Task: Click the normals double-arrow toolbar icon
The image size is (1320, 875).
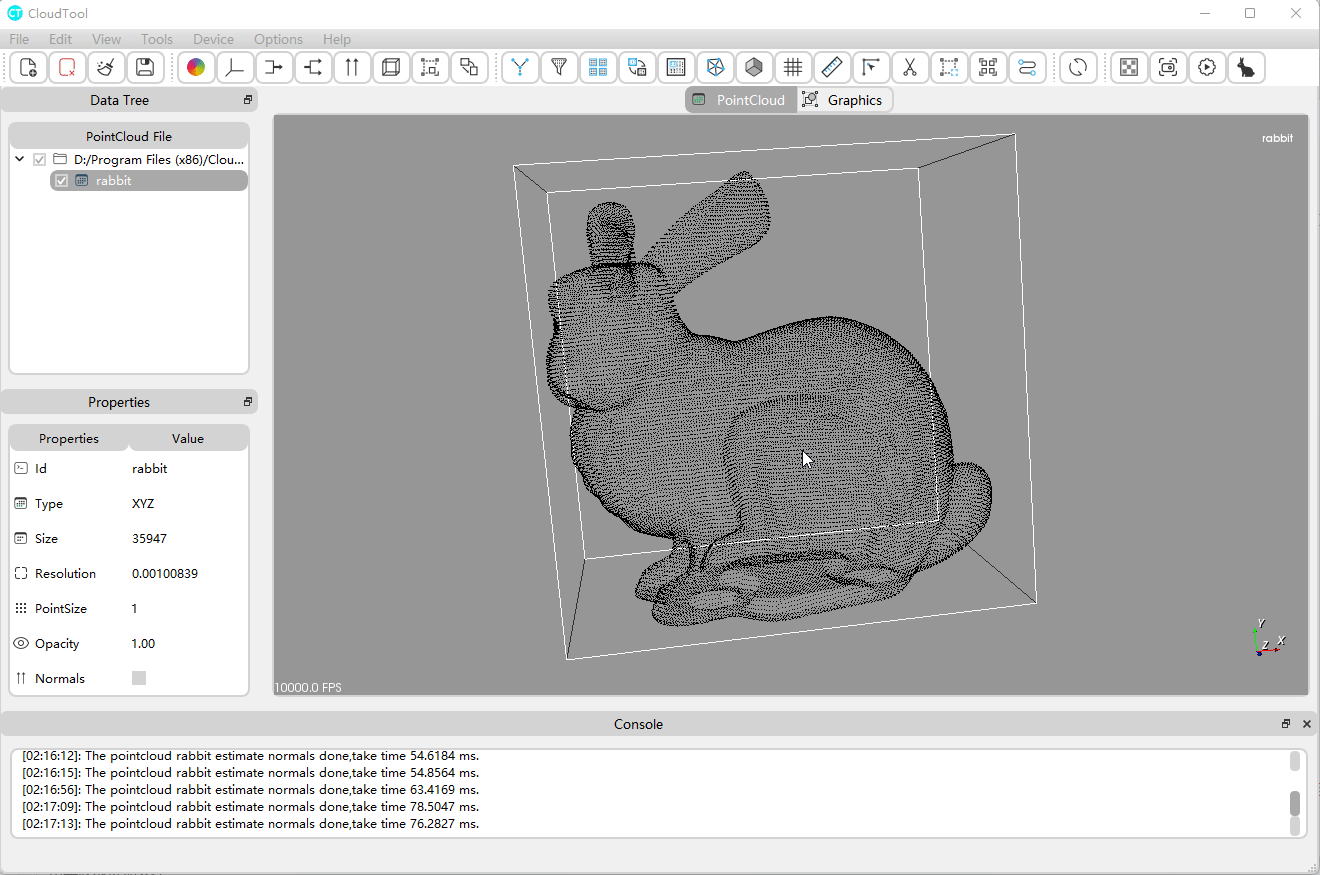Action: pos(352,68)
